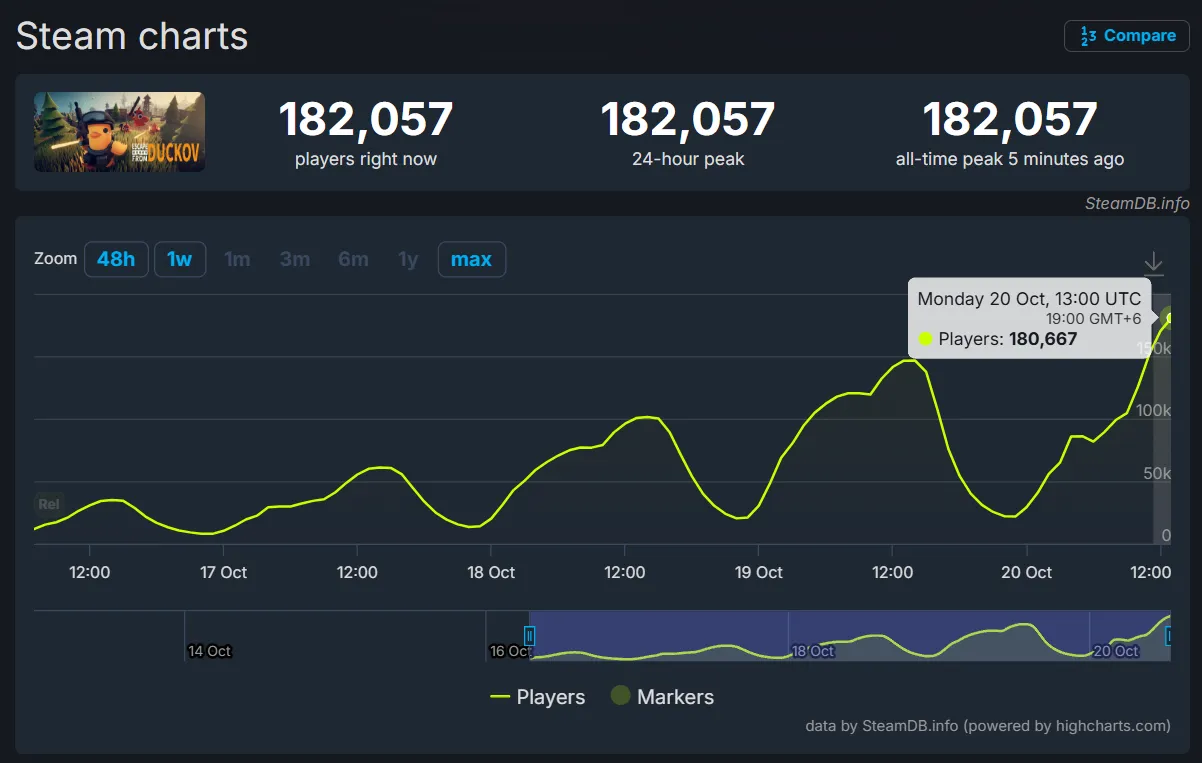Click the 50k y-axis label
1202x763 pixels.
click(x=1156, y=473)
